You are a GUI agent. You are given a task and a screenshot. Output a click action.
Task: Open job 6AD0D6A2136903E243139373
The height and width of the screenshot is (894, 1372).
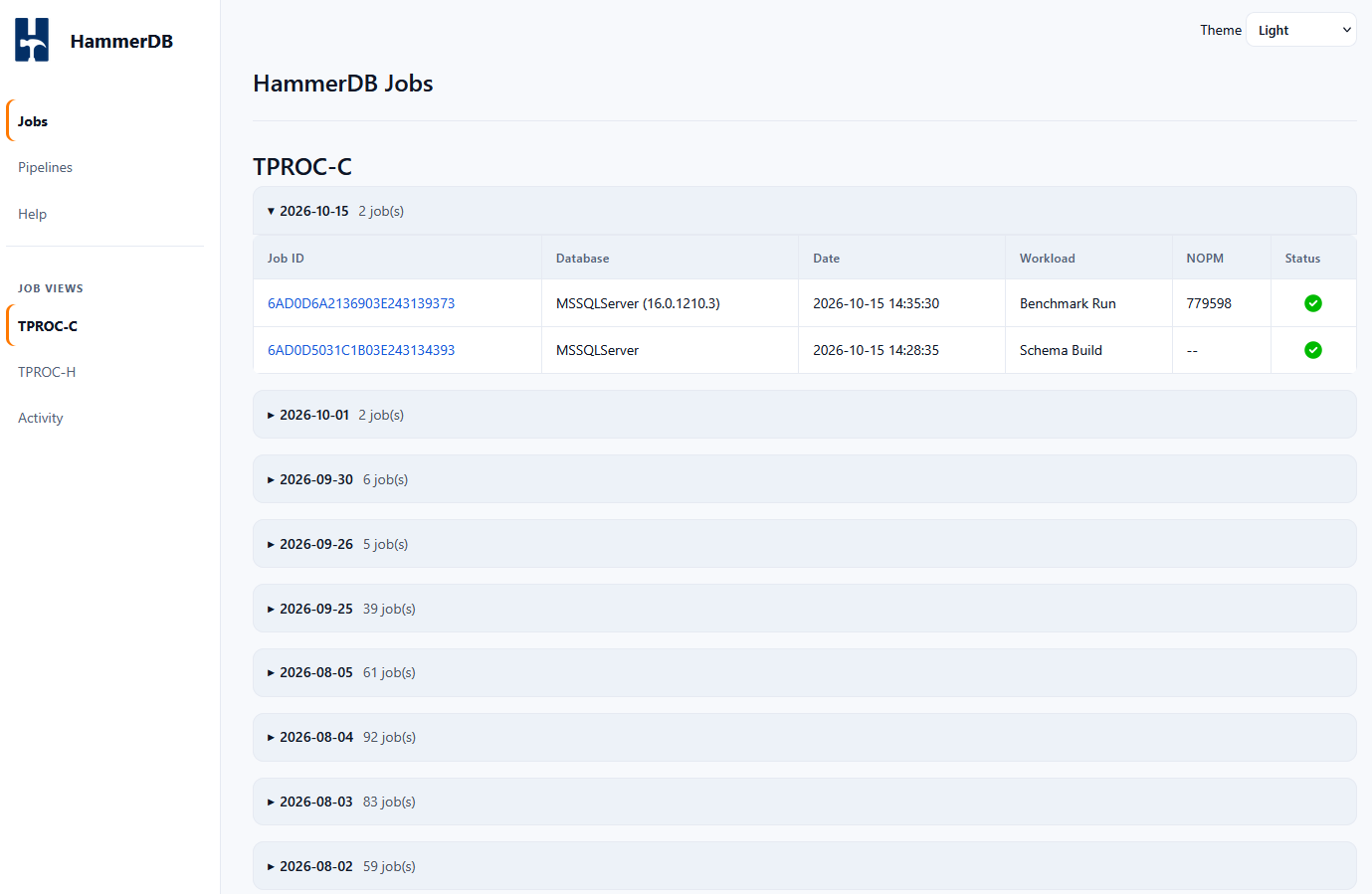click(361, 303)
